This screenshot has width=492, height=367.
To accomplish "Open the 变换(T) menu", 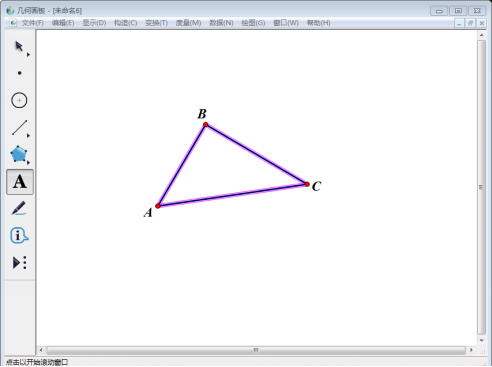I will pyautogui.click(x=156, y=23).
